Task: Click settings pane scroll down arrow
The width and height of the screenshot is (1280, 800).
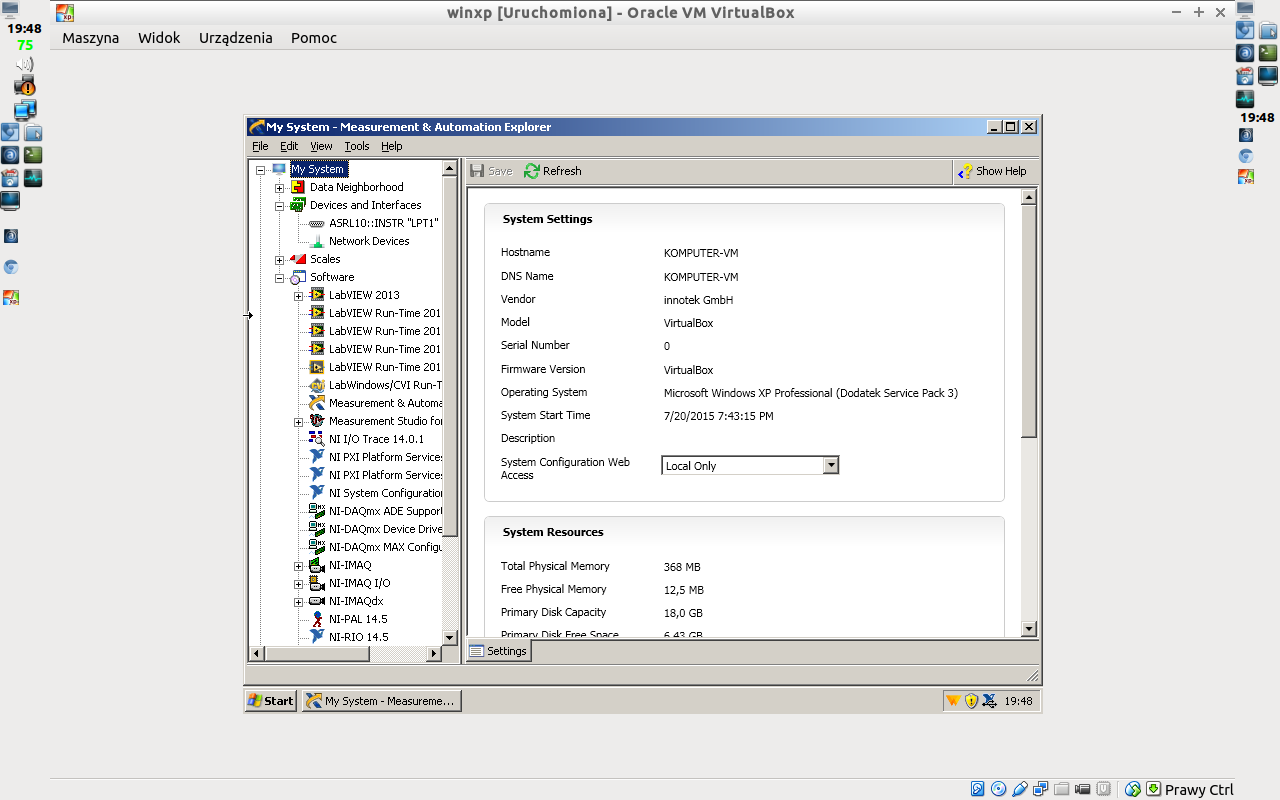Action: (1029, 629)
